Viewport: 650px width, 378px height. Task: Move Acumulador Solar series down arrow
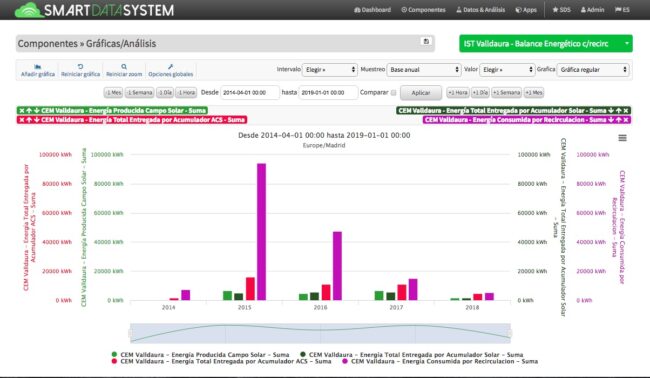[x=611, y=111]
